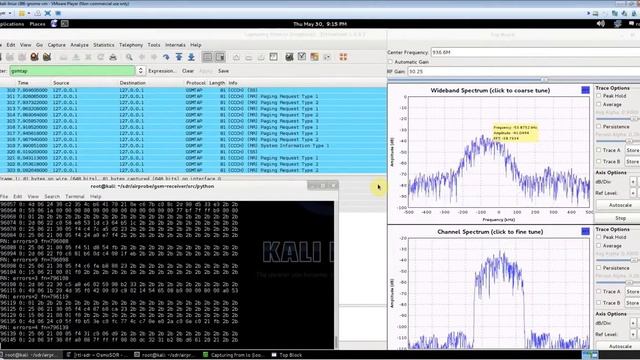Image resolution: width=640 pixels, height=360 pixels.
Task: Restart the running live capture icon
Action: (47, 57)
